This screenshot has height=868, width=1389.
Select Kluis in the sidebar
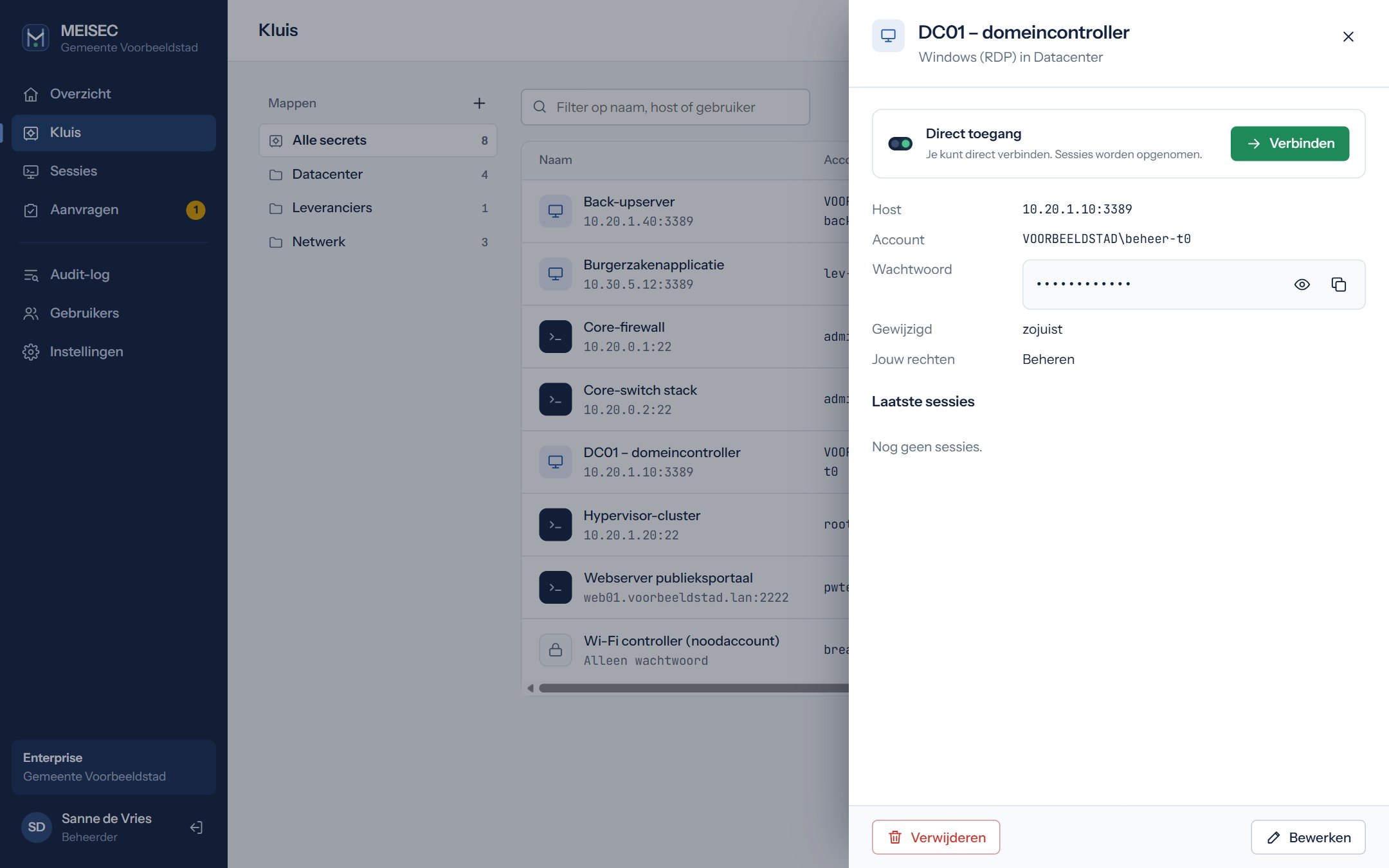click(114, 132)
